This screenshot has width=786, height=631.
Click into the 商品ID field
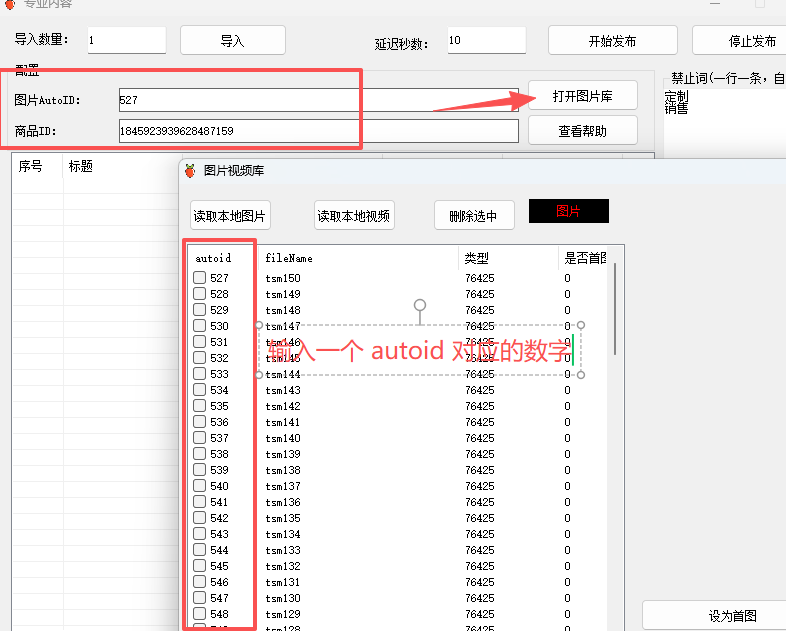[318, 131]
